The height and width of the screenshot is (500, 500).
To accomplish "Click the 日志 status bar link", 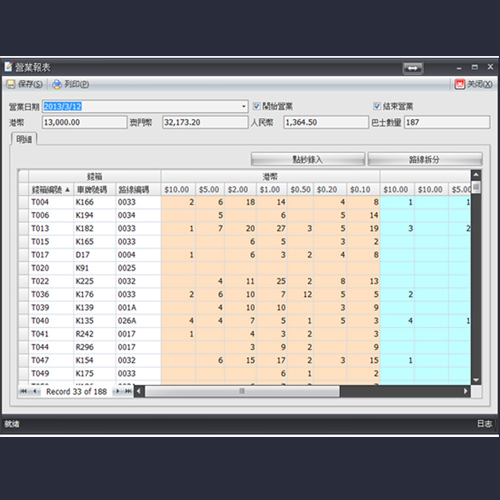I will (484, 424).
